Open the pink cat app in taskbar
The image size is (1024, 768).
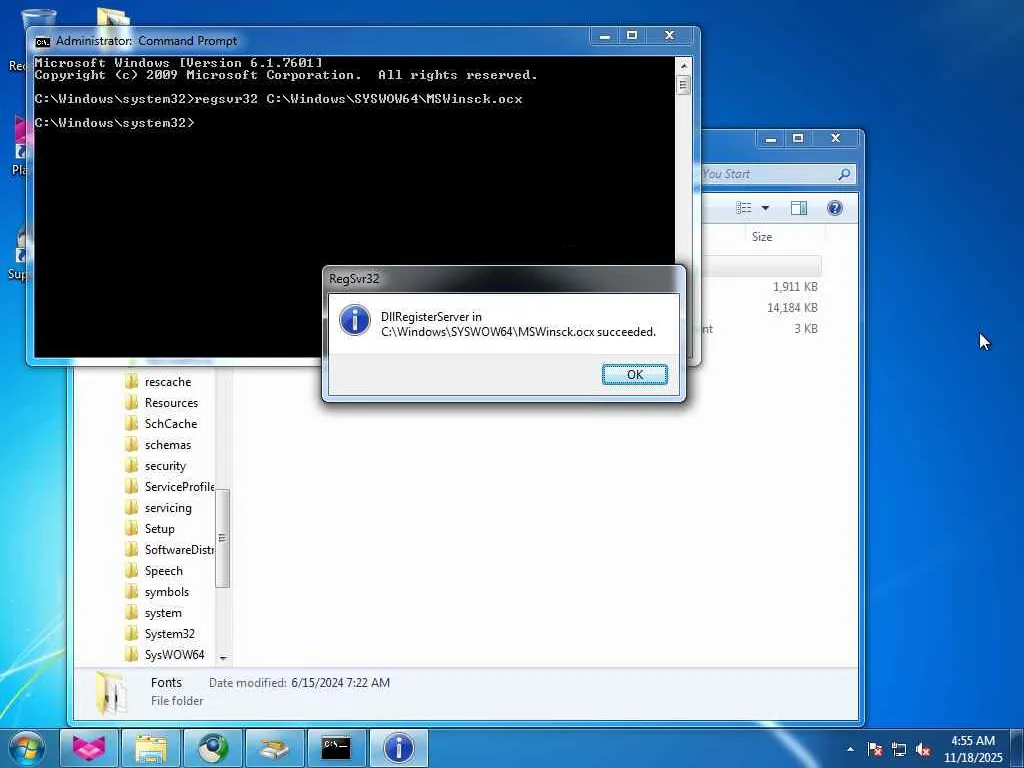click(x=89, y=748)
